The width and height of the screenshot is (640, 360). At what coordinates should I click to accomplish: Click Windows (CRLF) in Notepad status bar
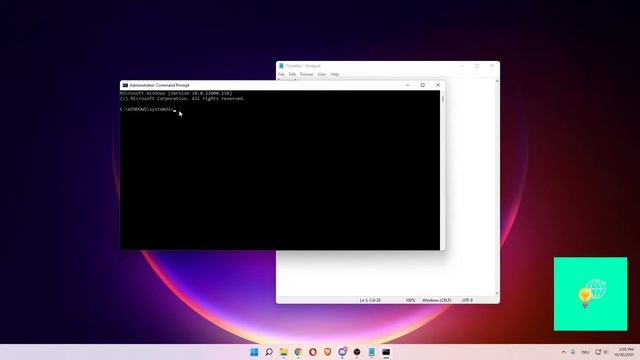[x=437, y=300]
